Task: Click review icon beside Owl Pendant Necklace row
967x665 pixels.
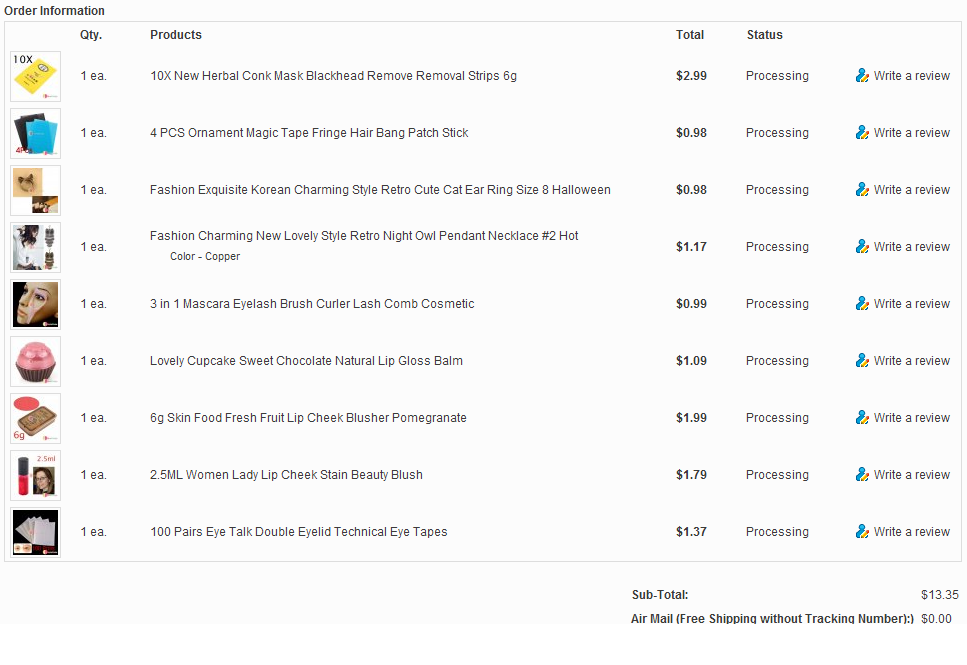Action: (x=862, y=247)
